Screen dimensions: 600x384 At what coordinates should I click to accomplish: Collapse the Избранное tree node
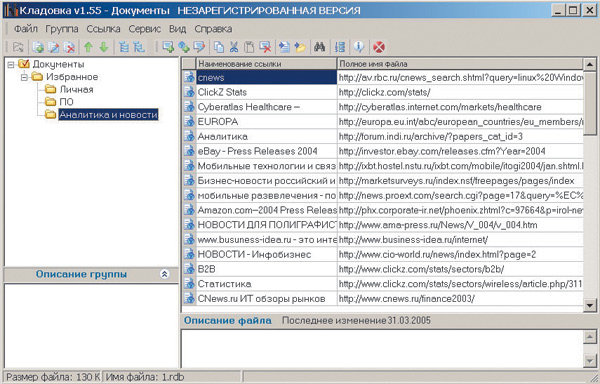pyautogui.click(x=24, y=77)
